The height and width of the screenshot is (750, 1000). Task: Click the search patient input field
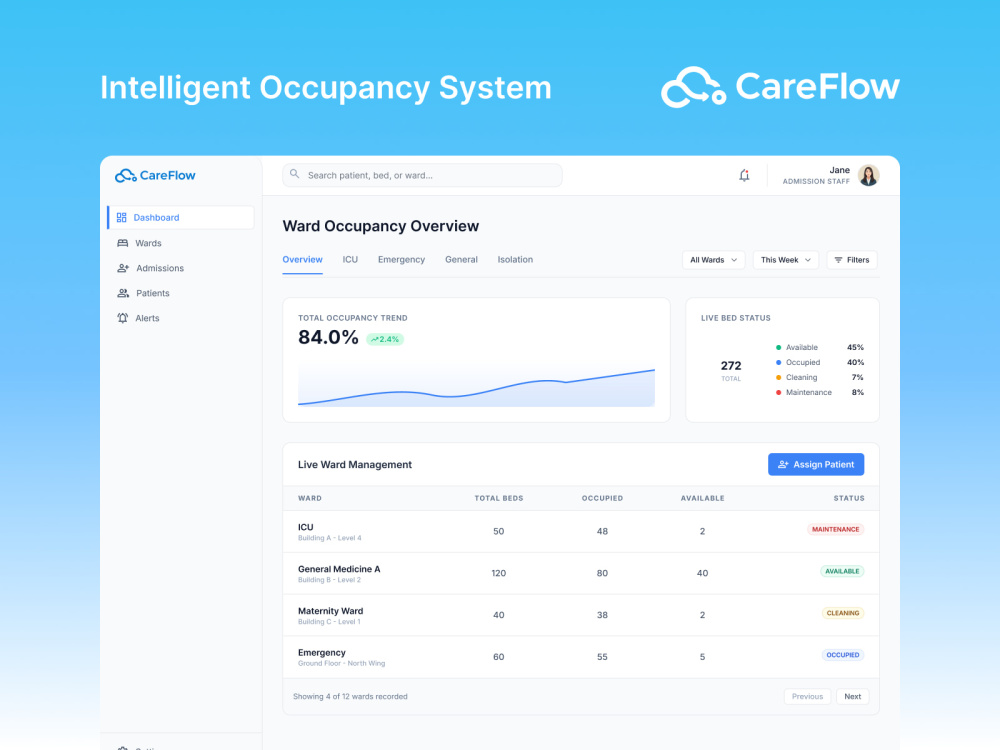tap(422, 175)
